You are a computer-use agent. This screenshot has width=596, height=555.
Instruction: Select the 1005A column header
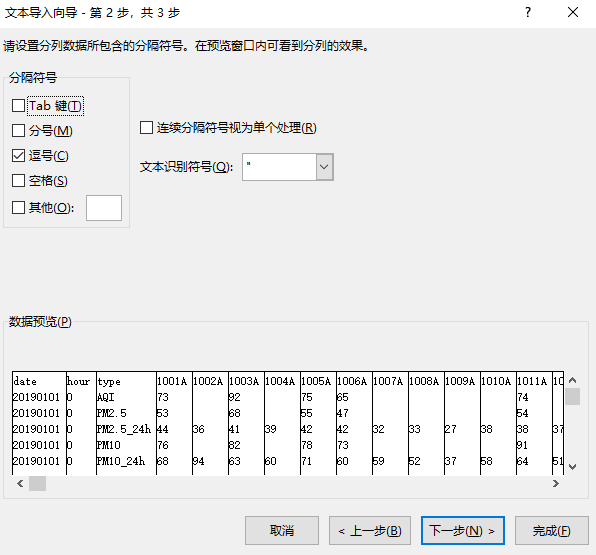click(x=316, y=381)
